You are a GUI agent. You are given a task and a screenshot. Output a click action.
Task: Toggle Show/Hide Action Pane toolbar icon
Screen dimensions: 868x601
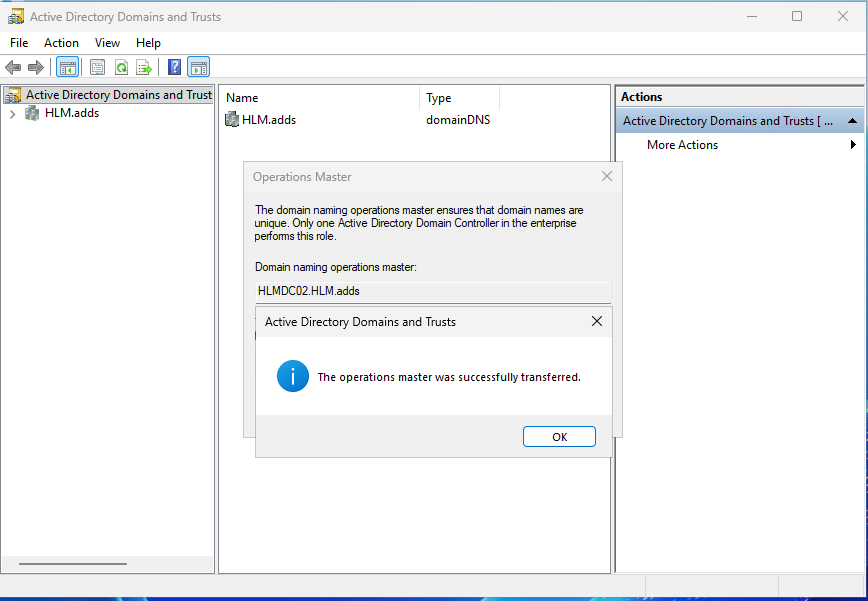pos(198,67)
